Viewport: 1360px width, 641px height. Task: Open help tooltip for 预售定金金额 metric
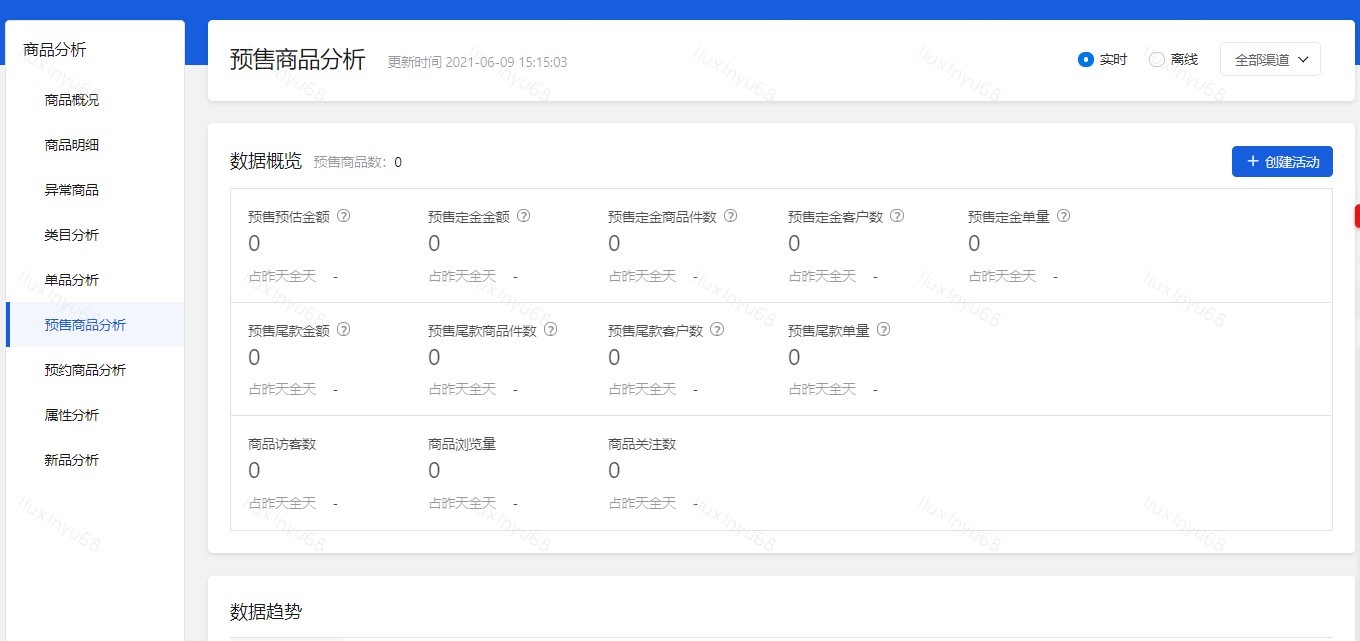click(x=524, y=215)
